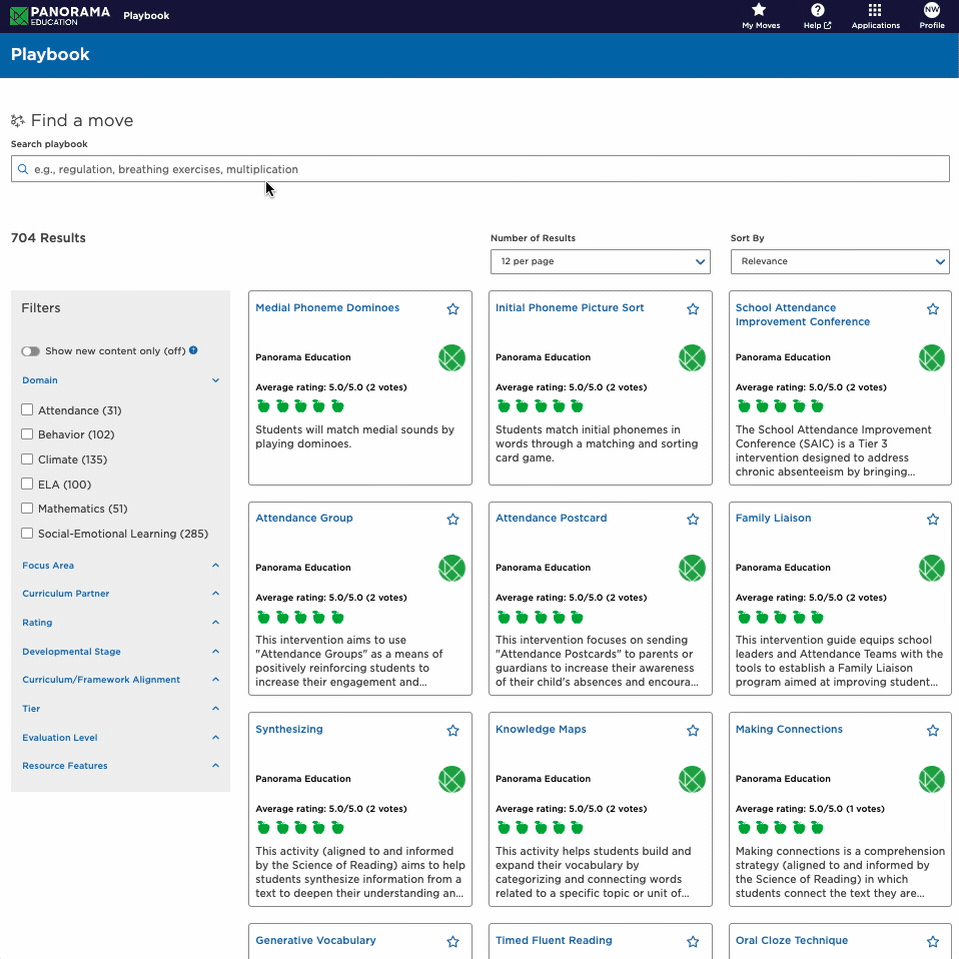Click the info icon beside new content toggle
The image size is (959, 959).
click(193, 350)
